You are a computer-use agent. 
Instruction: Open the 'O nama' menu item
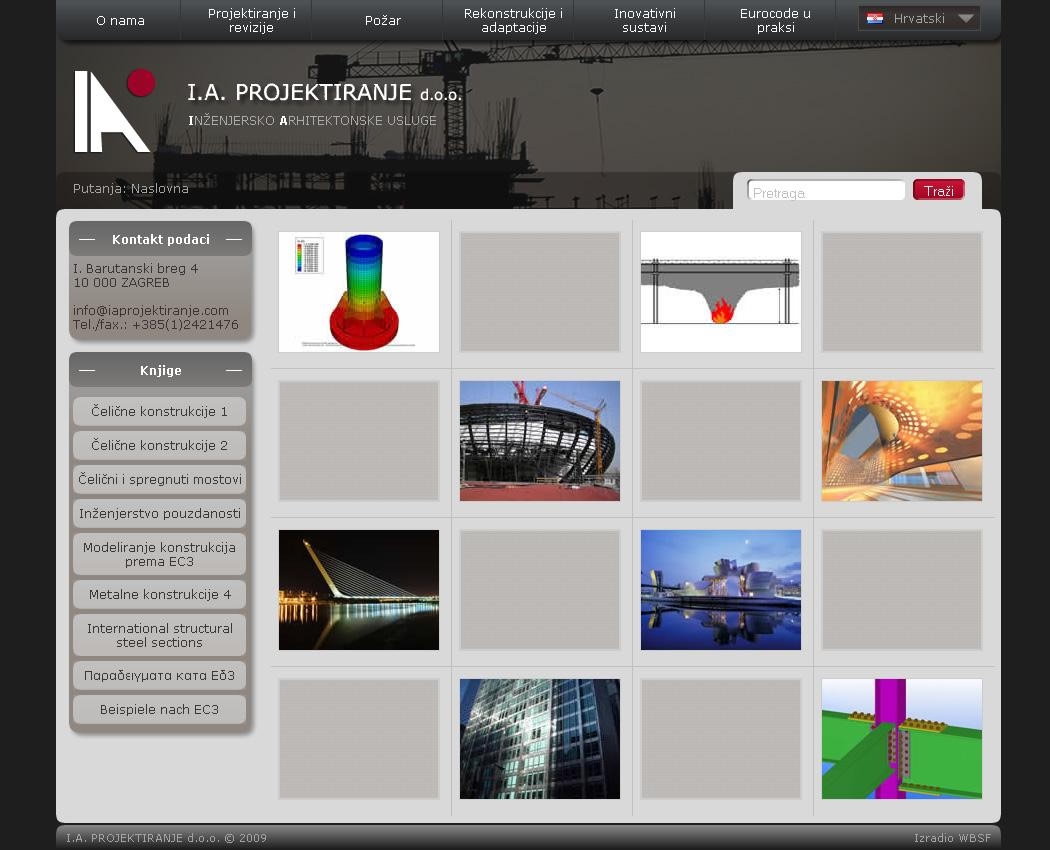pos(120,21)
